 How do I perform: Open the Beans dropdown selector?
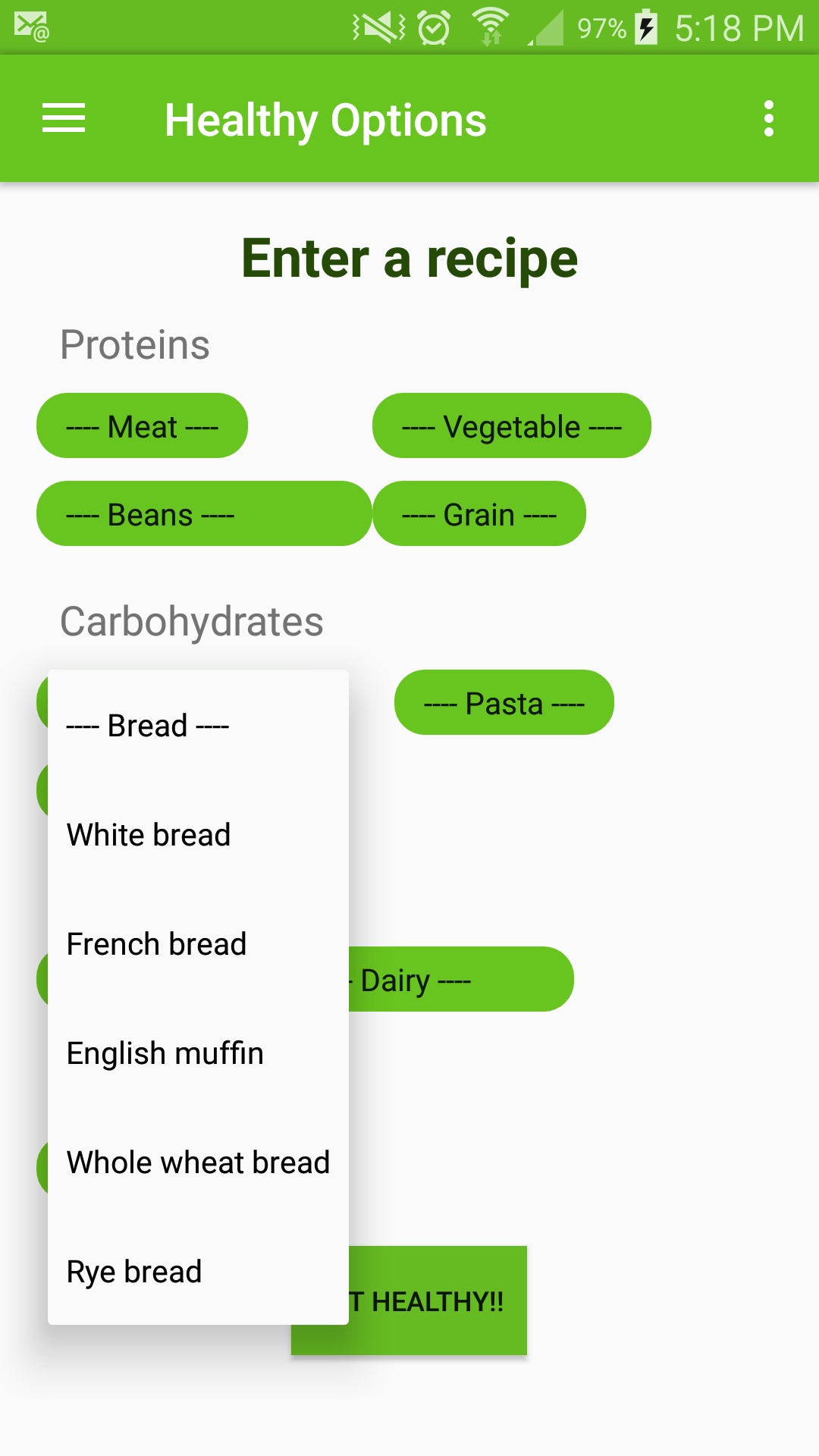coord(203,514)
